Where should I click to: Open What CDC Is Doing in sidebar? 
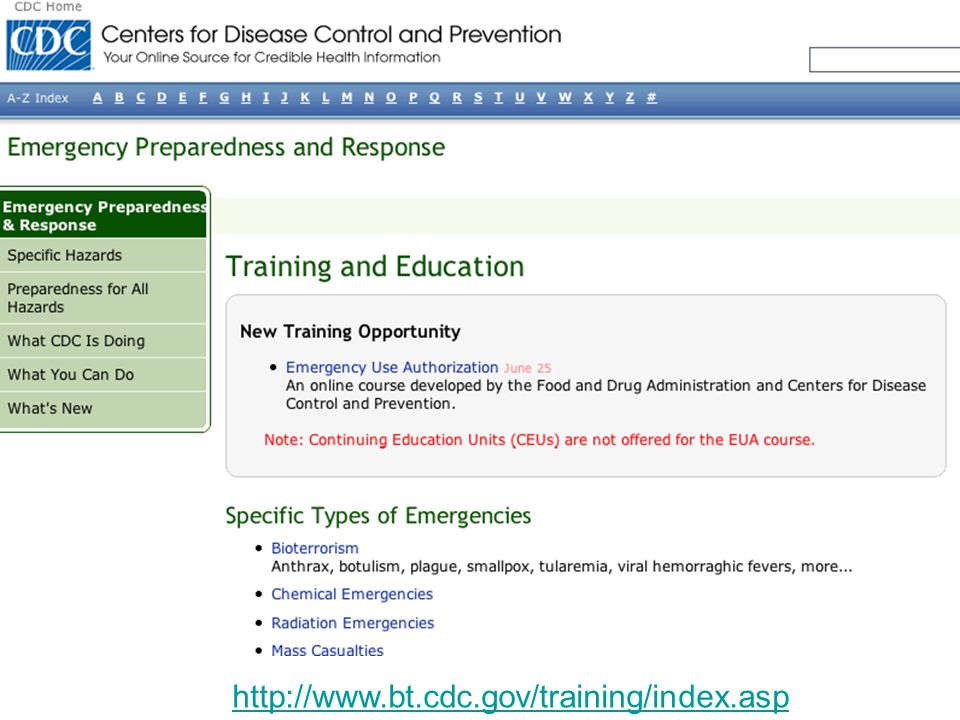point(103,341)
